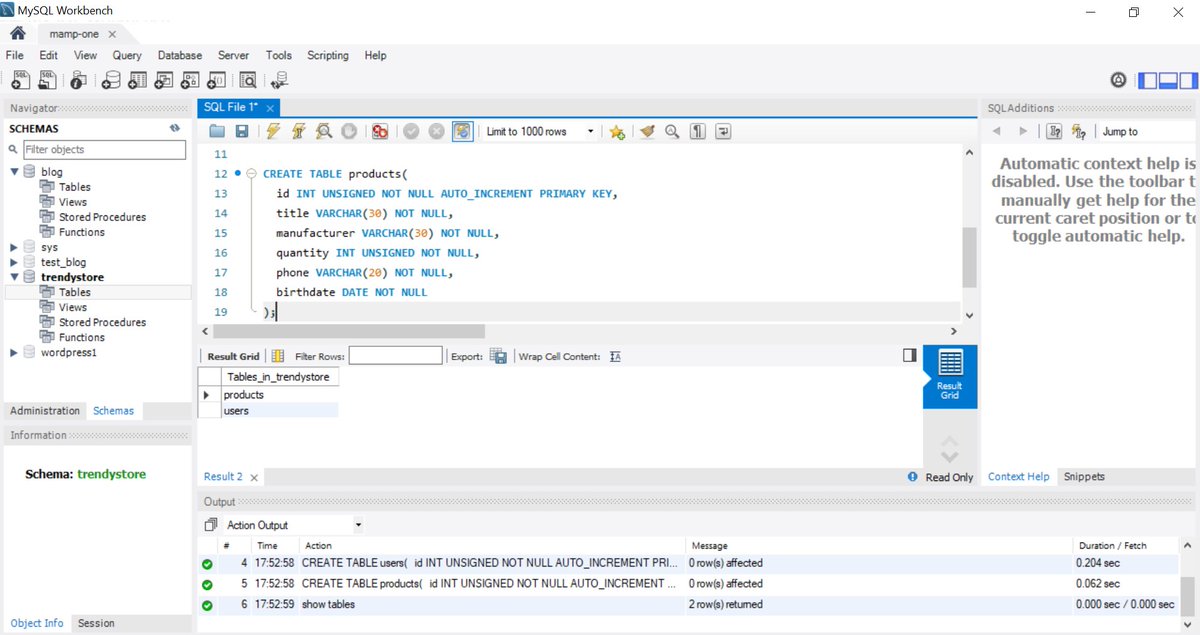This screenshot has width=1200, height=635.
Task: Create a new table toolbar icon
Action: 138,80
